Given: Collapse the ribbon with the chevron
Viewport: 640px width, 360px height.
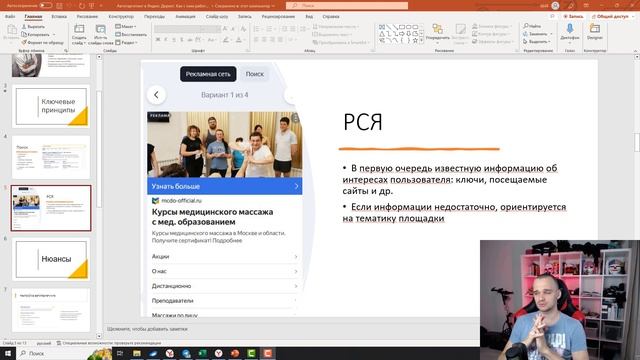Looking at the screenshot, I should coord(635,51).
